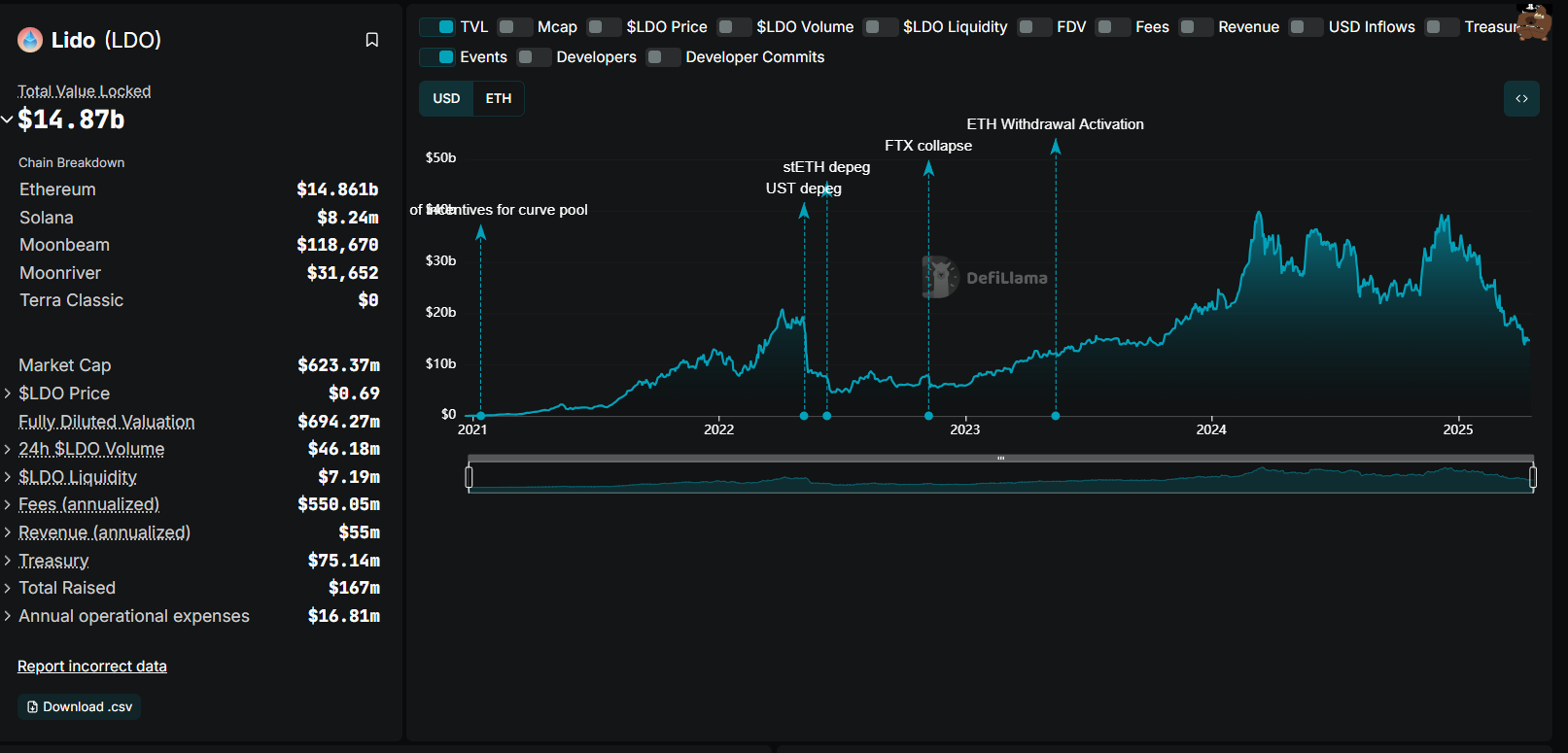Enable the Revenue chart series
Image resolution: width=1568 pixels, height=753 pixels.
1196,27
